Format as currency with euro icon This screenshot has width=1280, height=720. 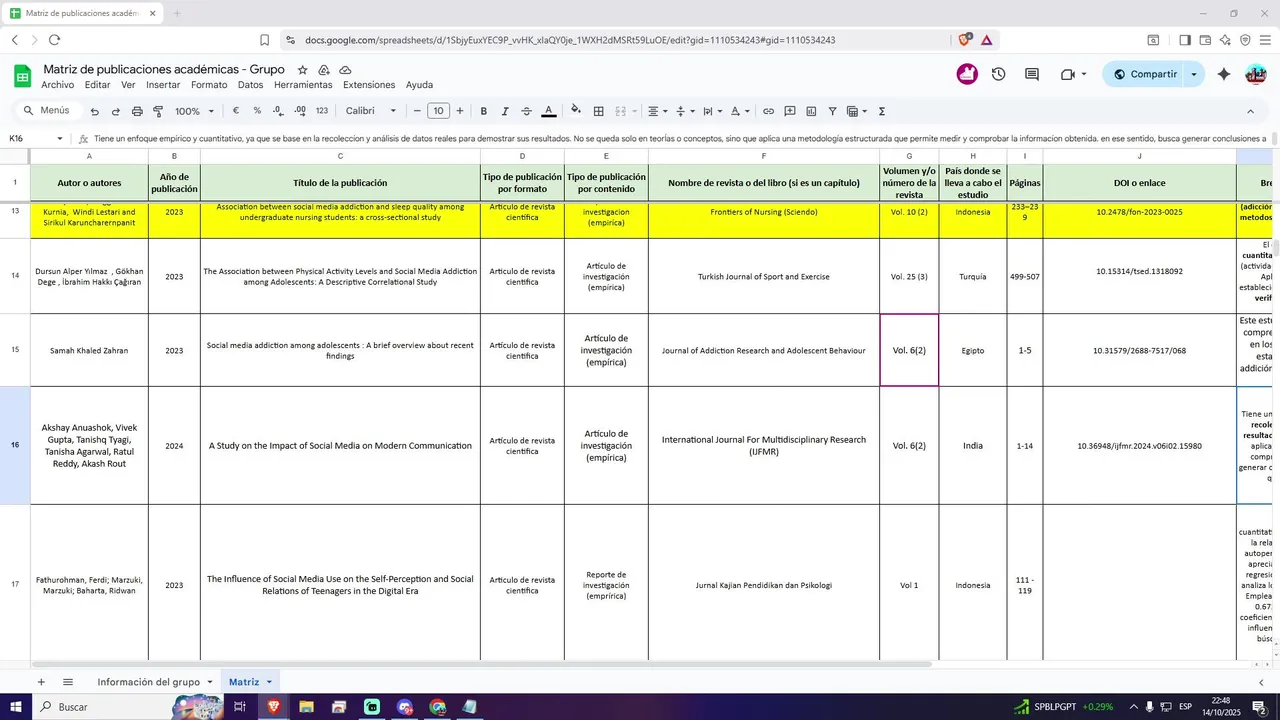pyautogui.click(x=236, y=111)
